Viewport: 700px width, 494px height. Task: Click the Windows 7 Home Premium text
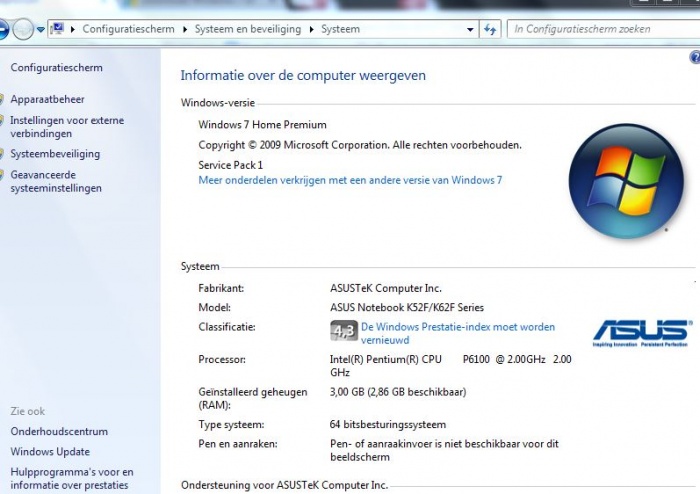click(262, 125)
